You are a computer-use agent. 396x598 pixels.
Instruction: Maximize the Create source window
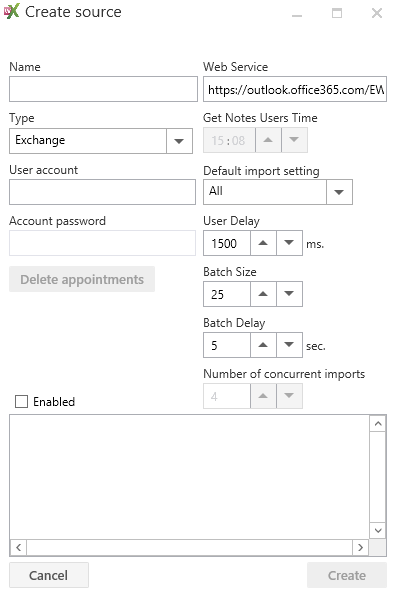coord(337,13)
